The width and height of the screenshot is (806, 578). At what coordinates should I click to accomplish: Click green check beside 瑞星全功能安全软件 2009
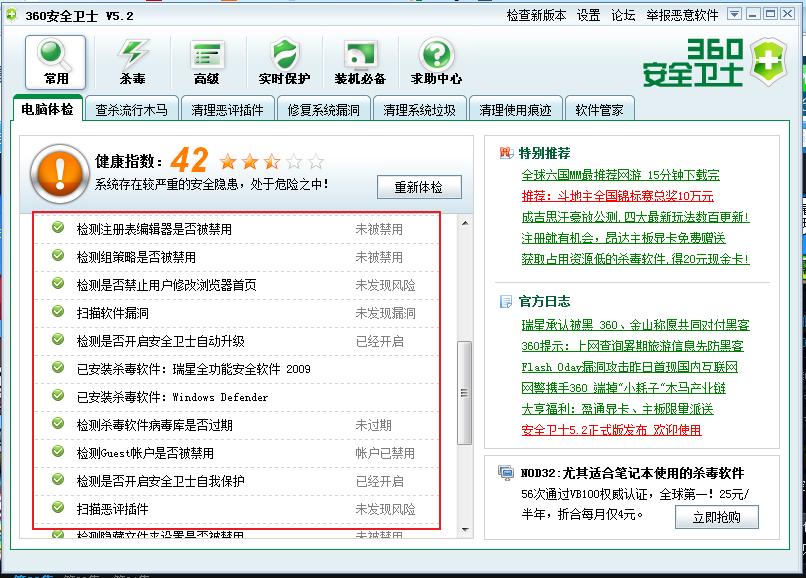[58, 368]
